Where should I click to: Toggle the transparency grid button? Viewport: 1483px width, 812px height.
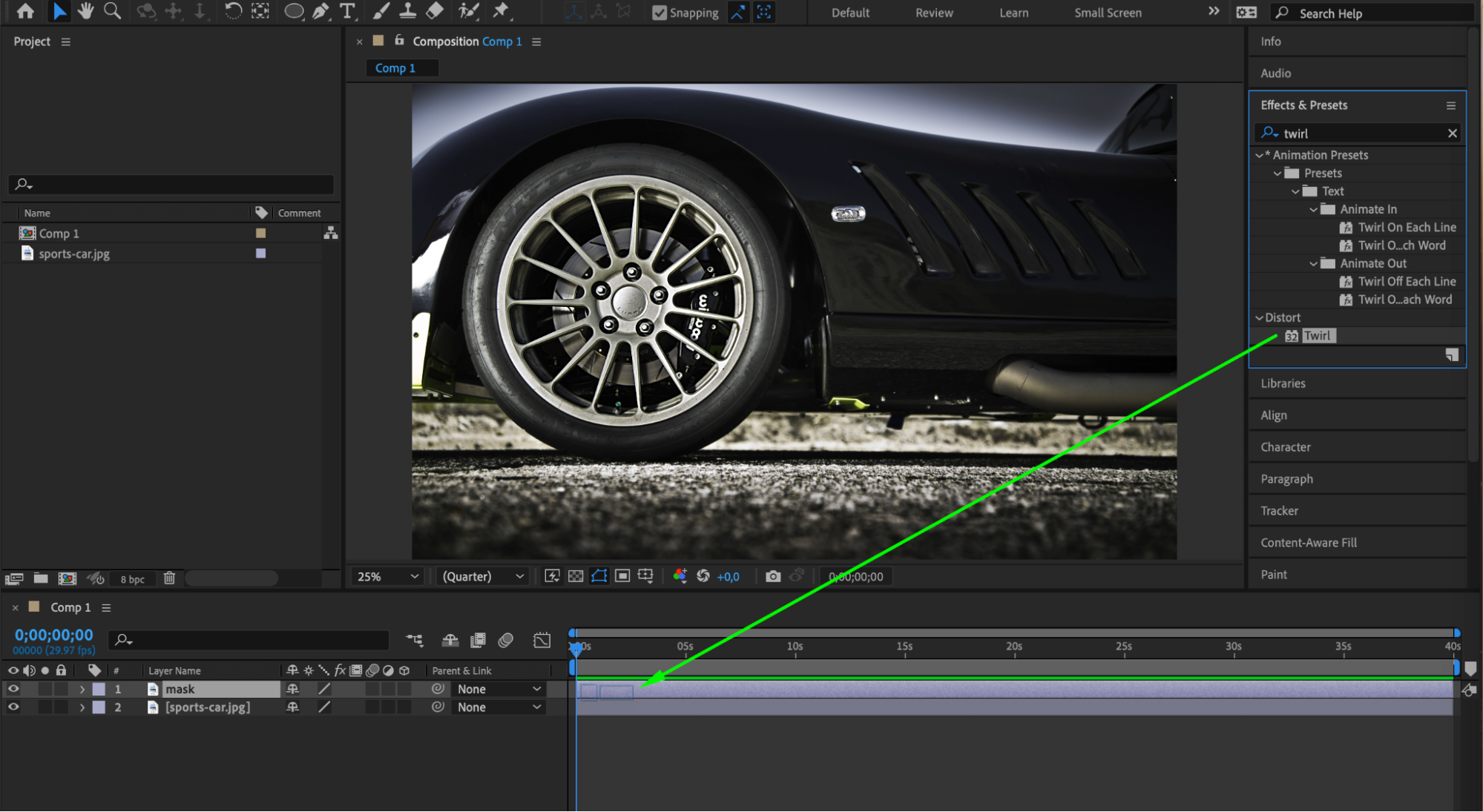pos(576,576)
